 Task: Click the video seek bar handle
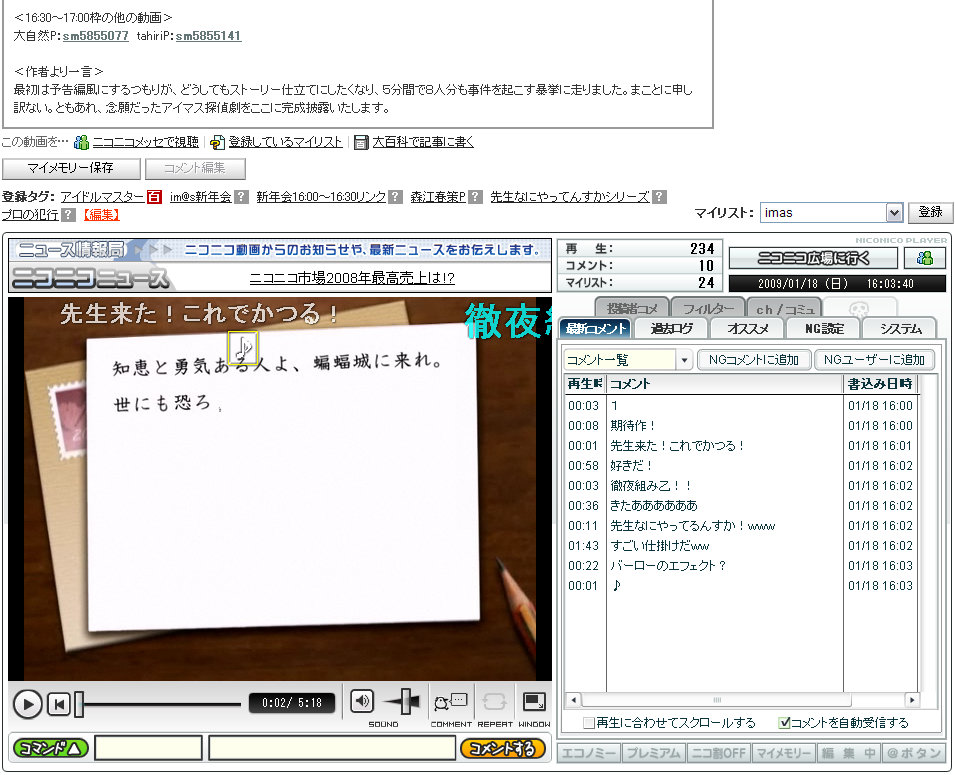tap(79, 705)
